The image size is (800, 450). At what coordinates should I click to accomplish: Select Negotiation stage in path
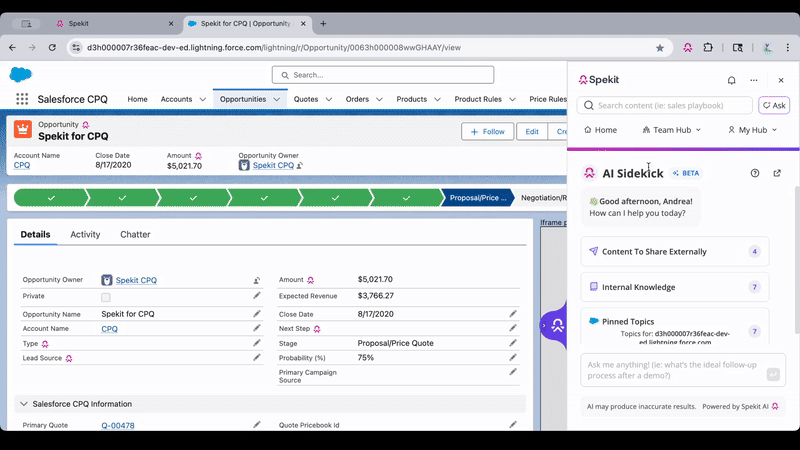click(542, 198)
